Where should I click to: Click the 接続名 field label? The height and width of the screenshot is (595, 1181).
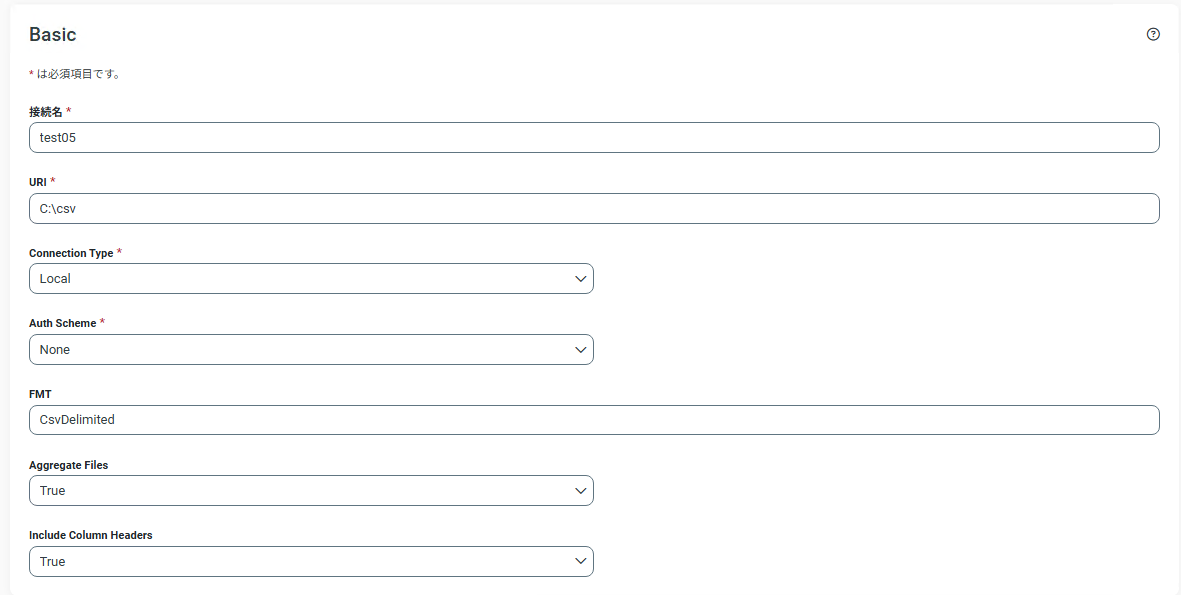(46, 111)
